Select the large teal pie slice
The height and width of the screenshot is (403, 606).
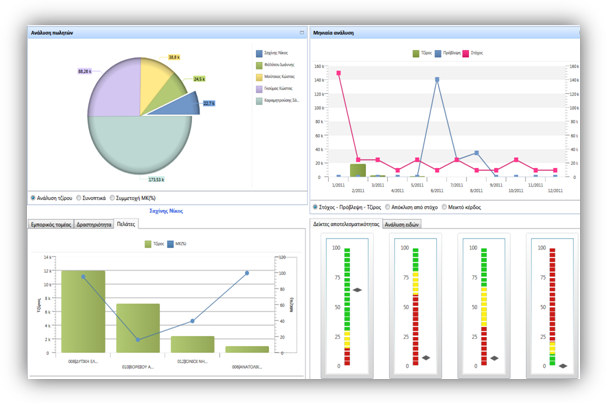(x=140, y=145)
